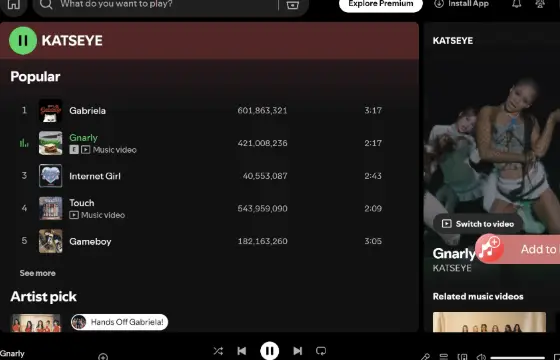
Task: Open the Hands Off Gabriela! artist pick pill
Action: tap(119, 322)
